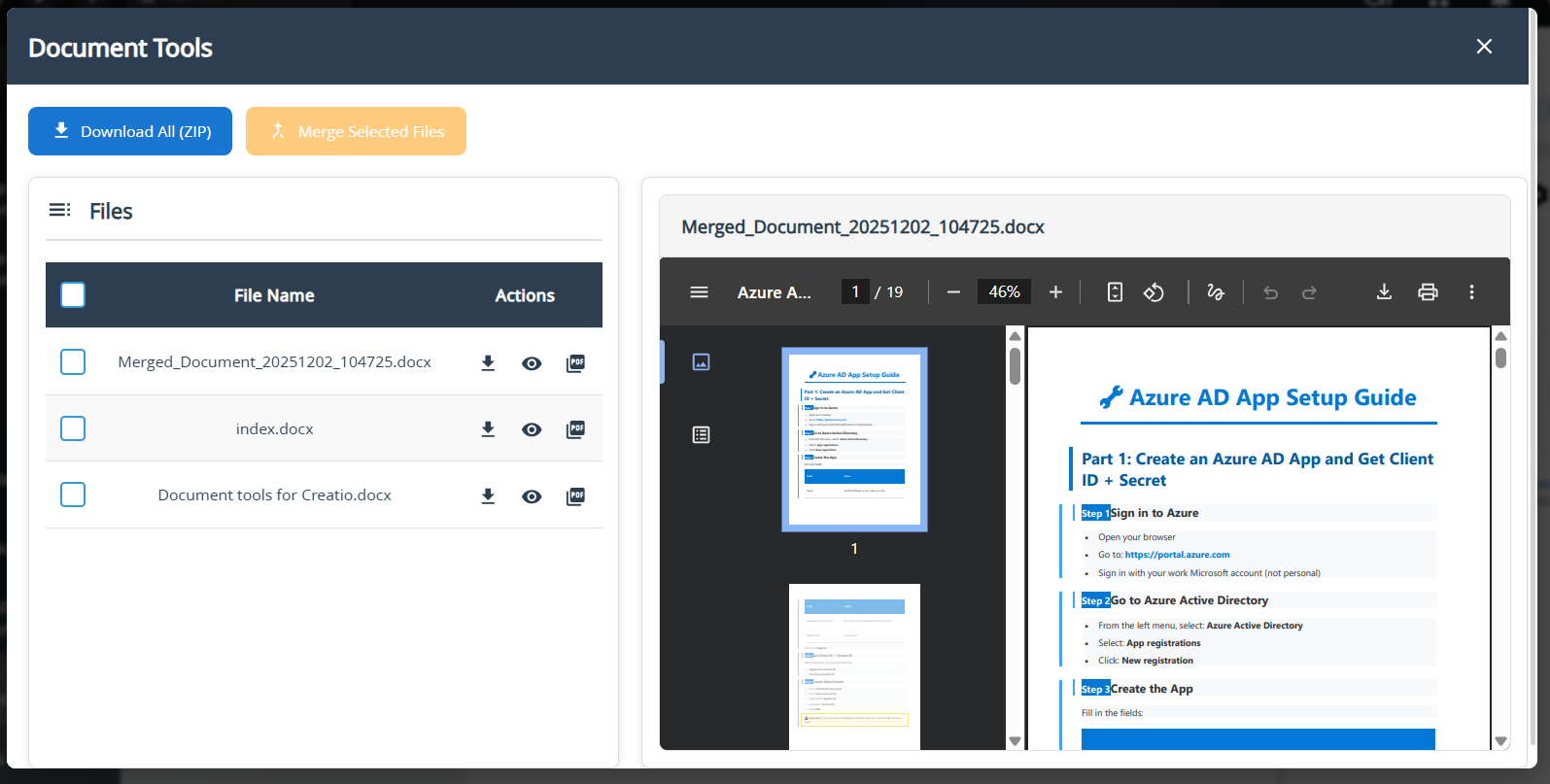Download the PDF from viewer toolbar
This screenshot has width=1550, height=784.
coord(1384,292)
